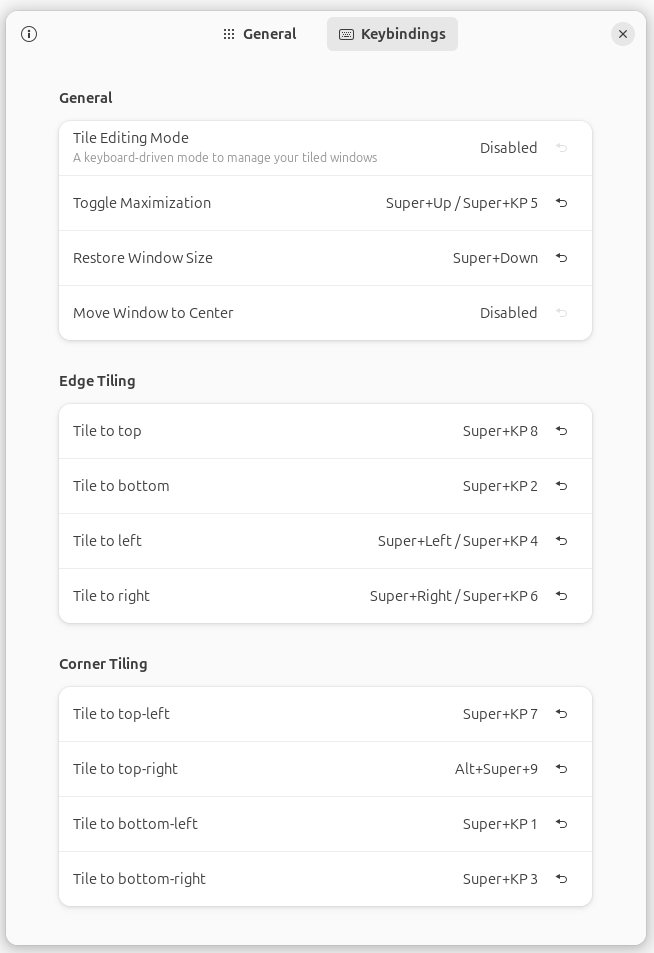
Task: Change the Alt+Super+9 shortcut
Action: (x=496, y=769)
